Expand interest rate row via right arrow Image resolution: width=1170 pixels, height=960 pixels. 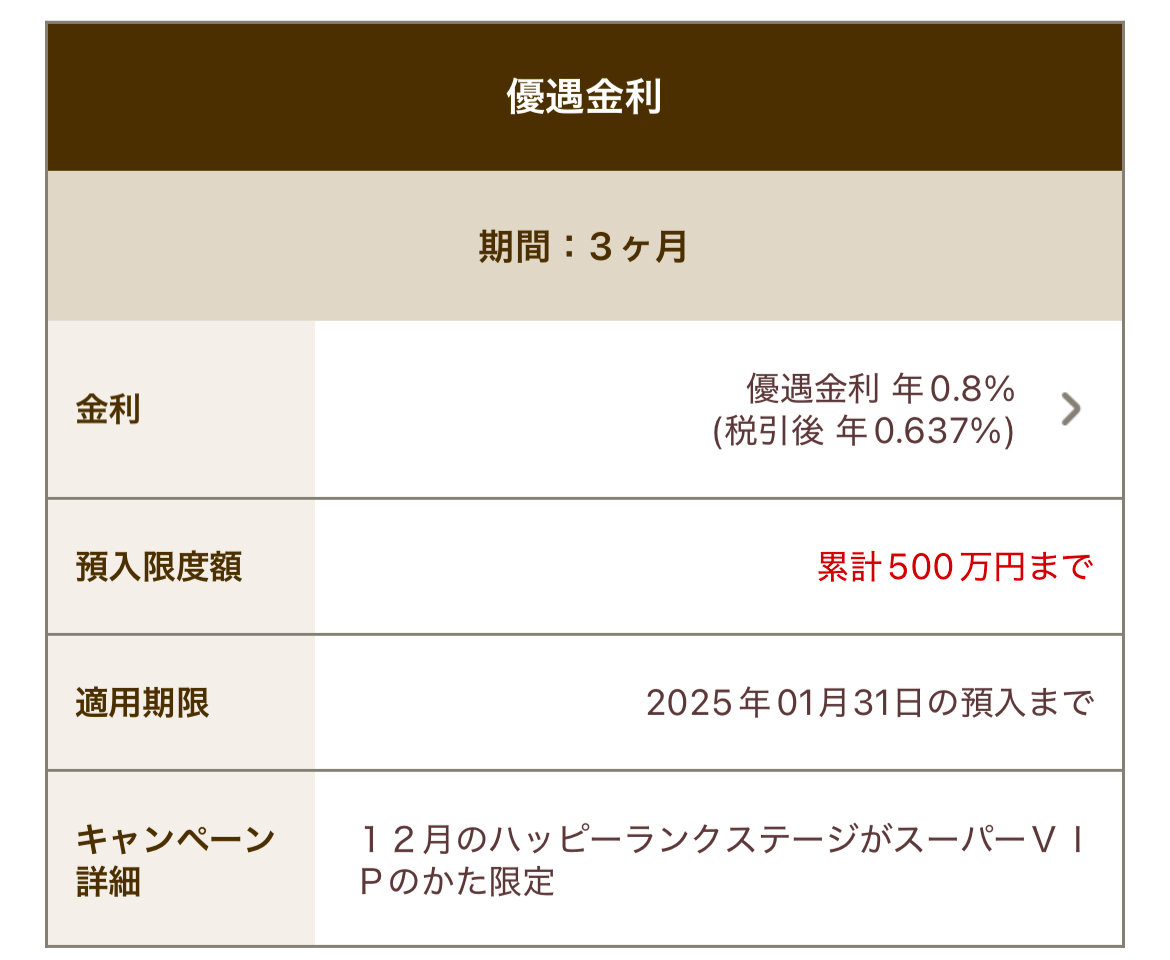(x=1071, y=409)
